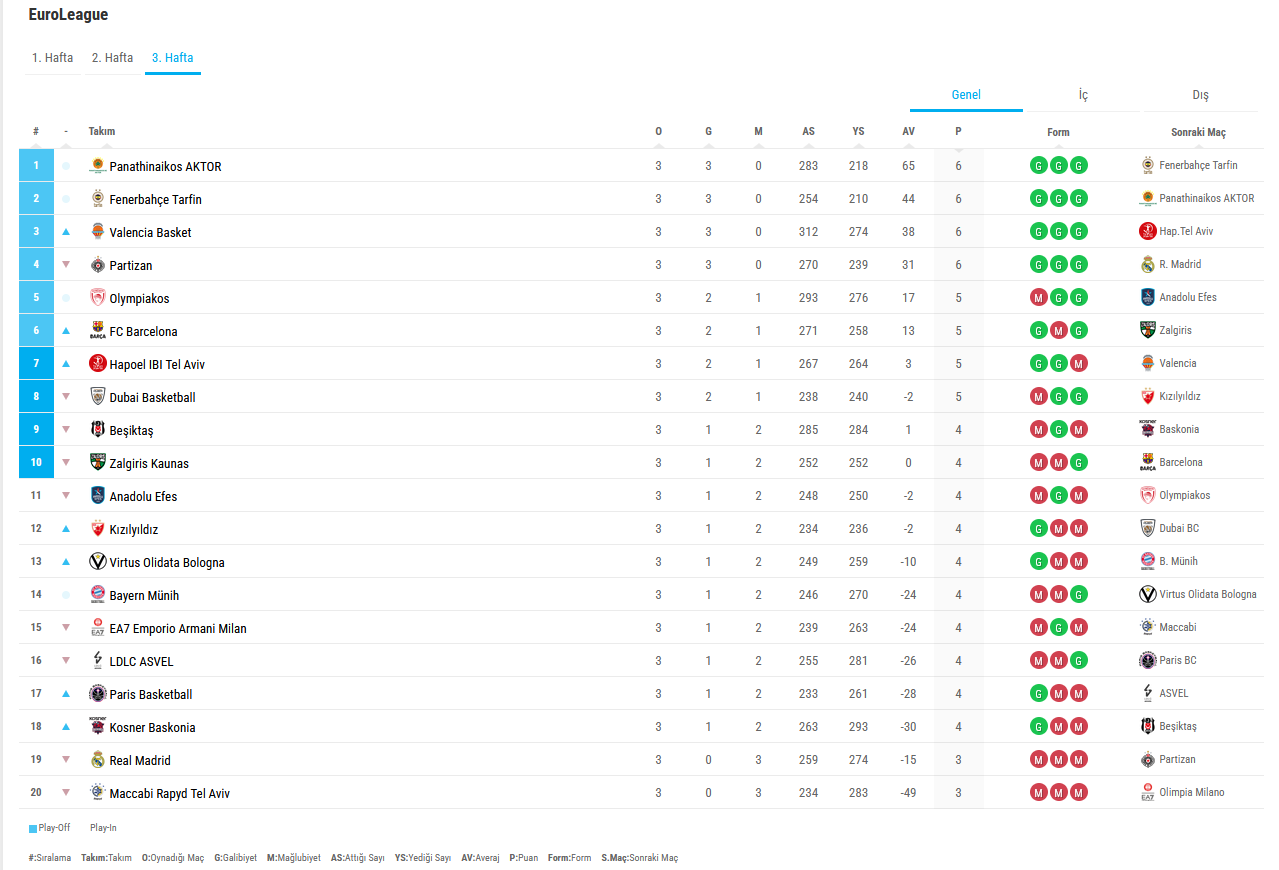Open Fenerbahçe Tarfin team link
Image resolution: width=1279 pixels, height=870 pixels.
155,200
